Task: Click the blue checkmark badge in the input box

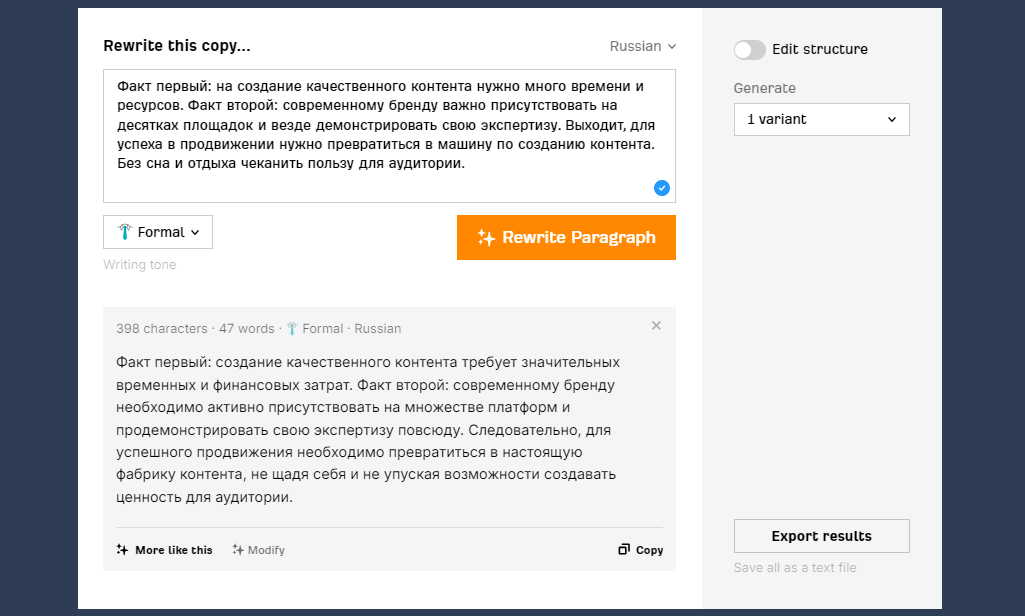Action: coord(661,188)
